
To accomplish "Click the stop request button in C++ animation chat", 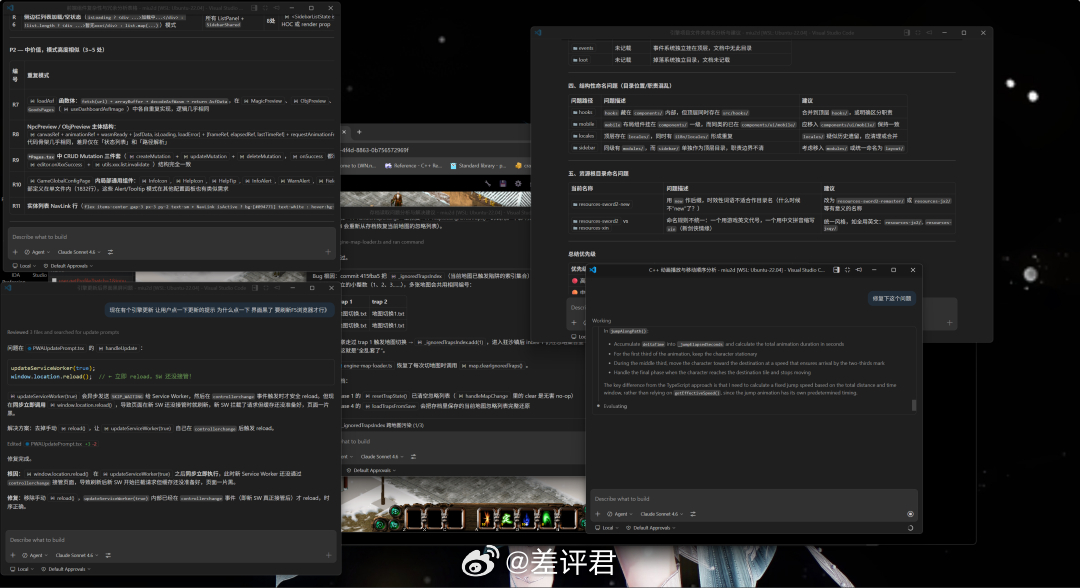I will pyautogui.click(x=909, y=513).
